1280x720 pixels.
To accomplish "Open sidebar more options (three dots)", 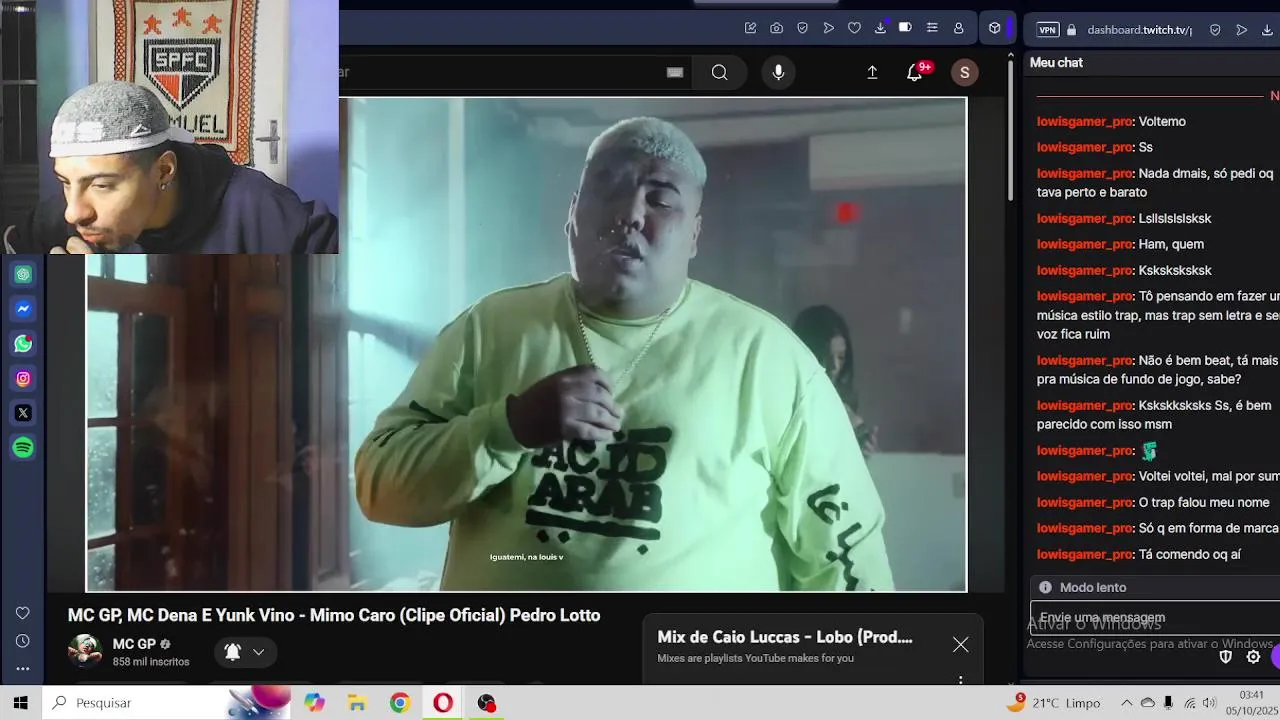I will [23, 668].
